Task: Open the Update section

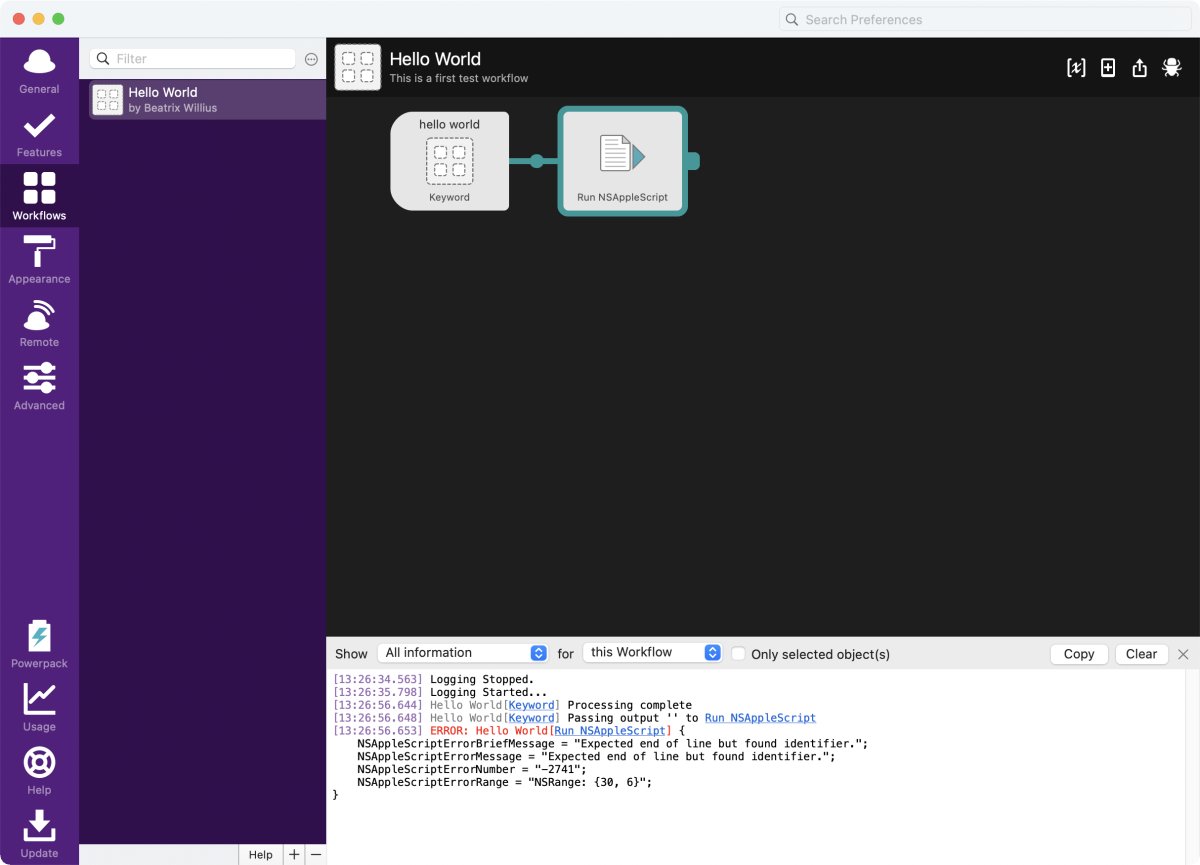Action: [x=39, y=834]
